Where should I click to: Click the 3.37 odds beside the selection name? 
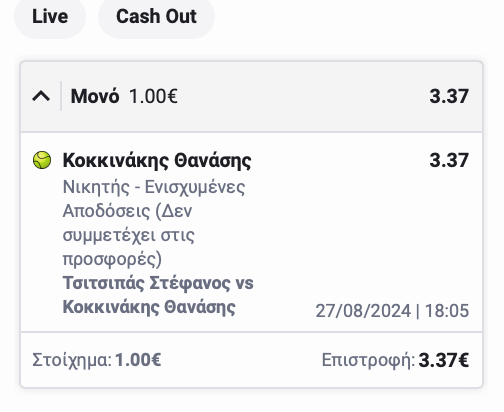click(x=449, y=160)
